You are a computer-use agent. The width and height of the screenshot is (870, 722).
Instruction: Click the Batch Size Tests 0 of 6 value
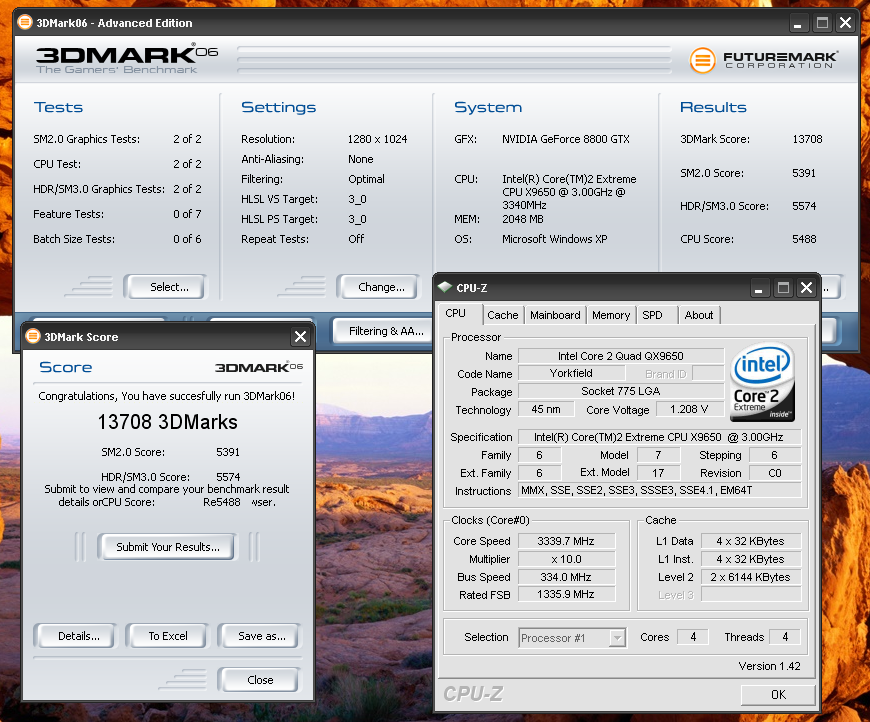click(187, 239)
